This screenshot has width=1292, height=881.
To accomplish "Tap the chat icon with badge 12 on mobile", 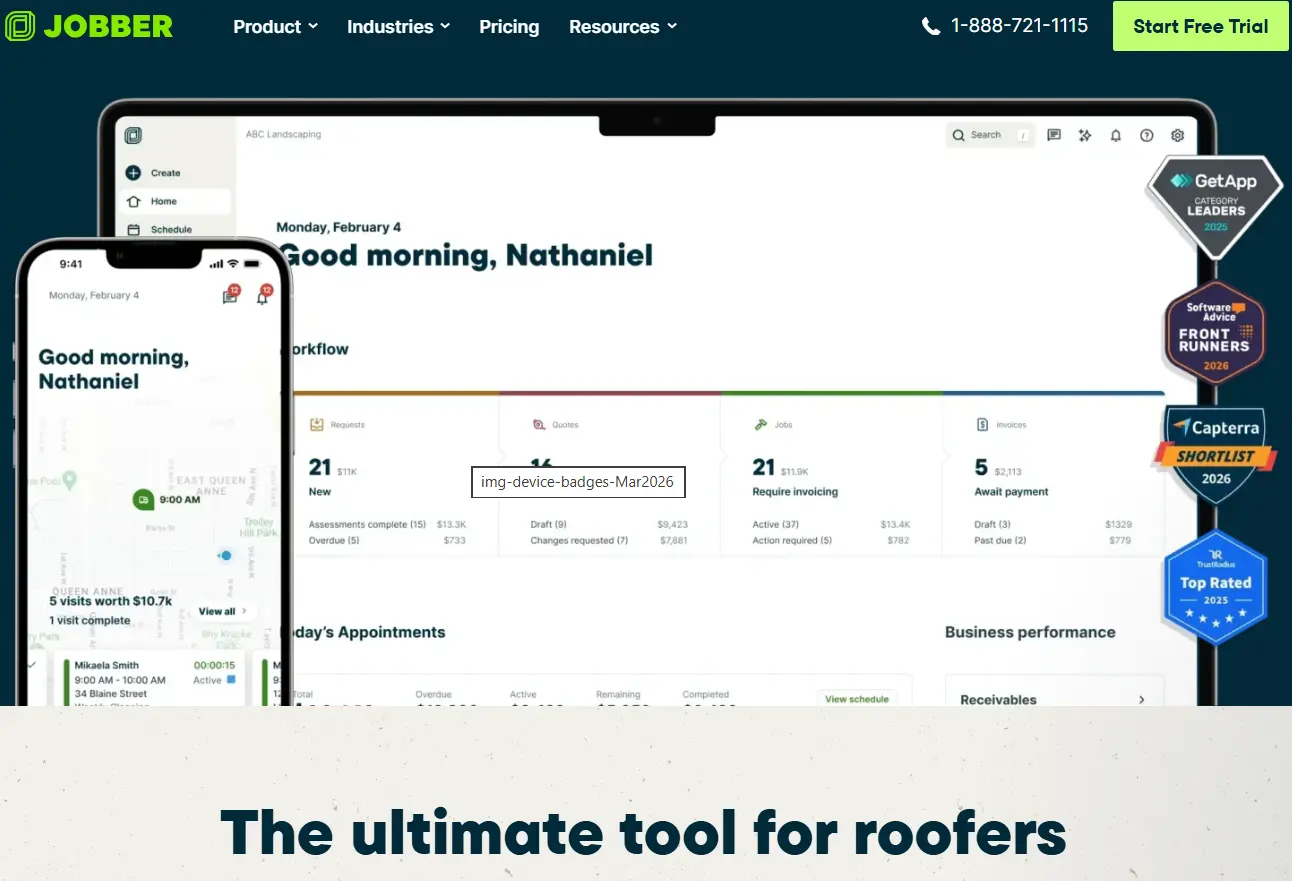I will point(230,298).
